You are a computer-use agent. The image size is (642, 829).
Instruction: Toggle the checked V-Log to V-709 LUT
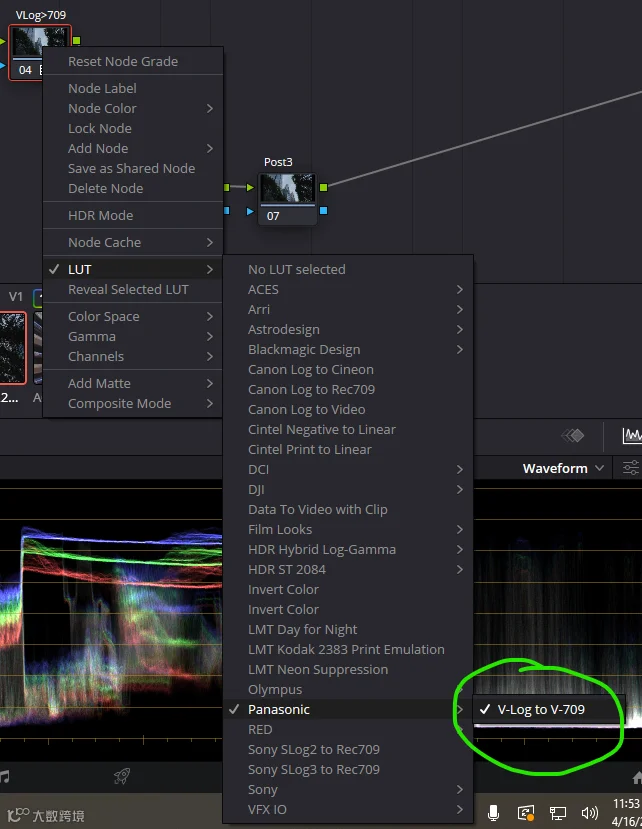pos(549,710)
